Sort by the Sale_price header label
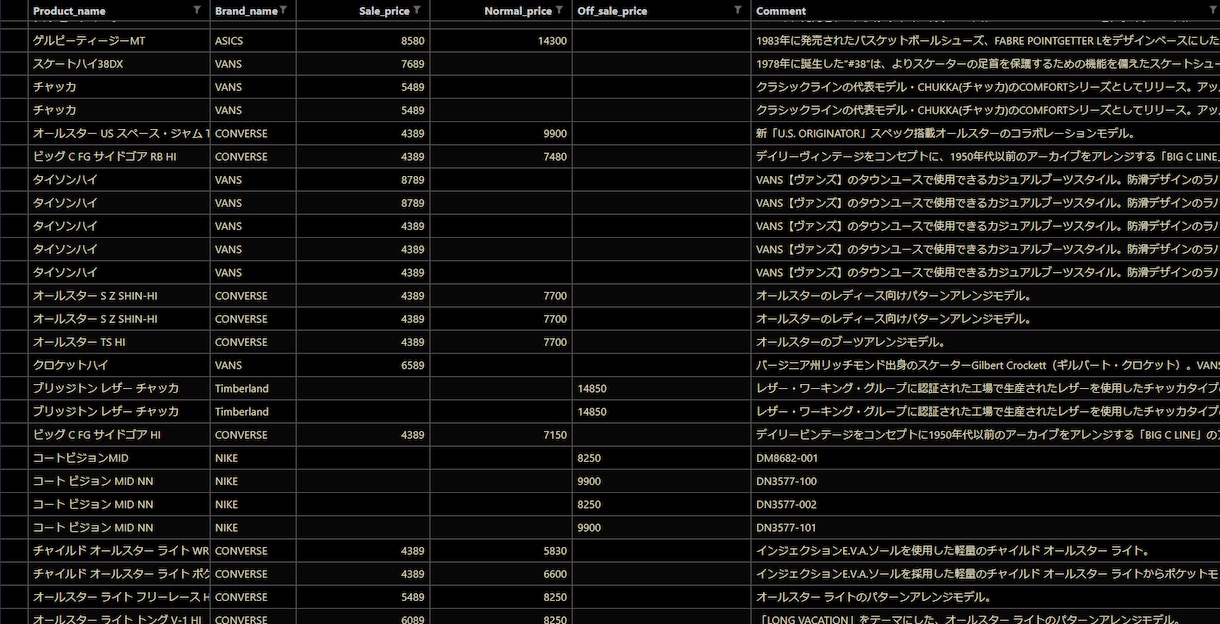 (384, 11)
